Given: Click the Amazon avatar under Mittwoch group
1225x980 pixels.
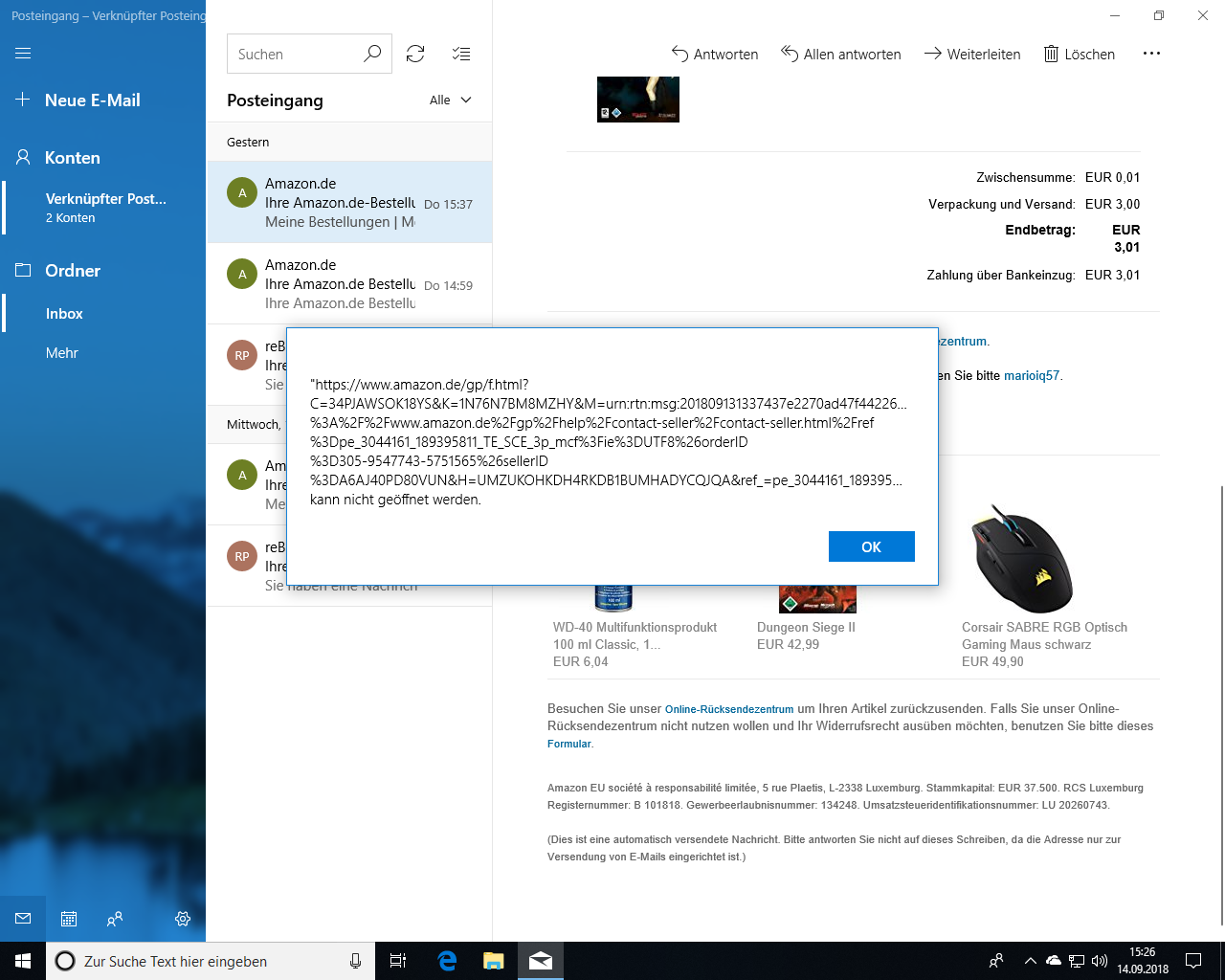Looking at the screenshot, I should pos(242,475).
